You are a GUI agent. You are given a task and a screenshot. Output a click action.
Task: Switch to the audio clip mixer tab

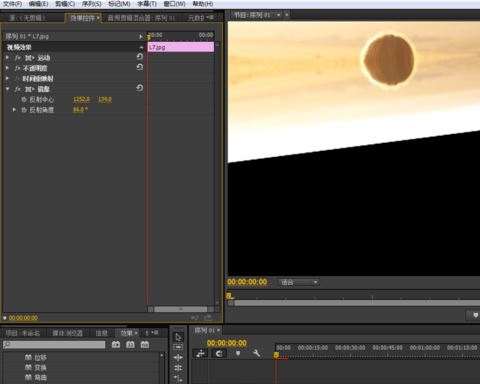[141, 18]
